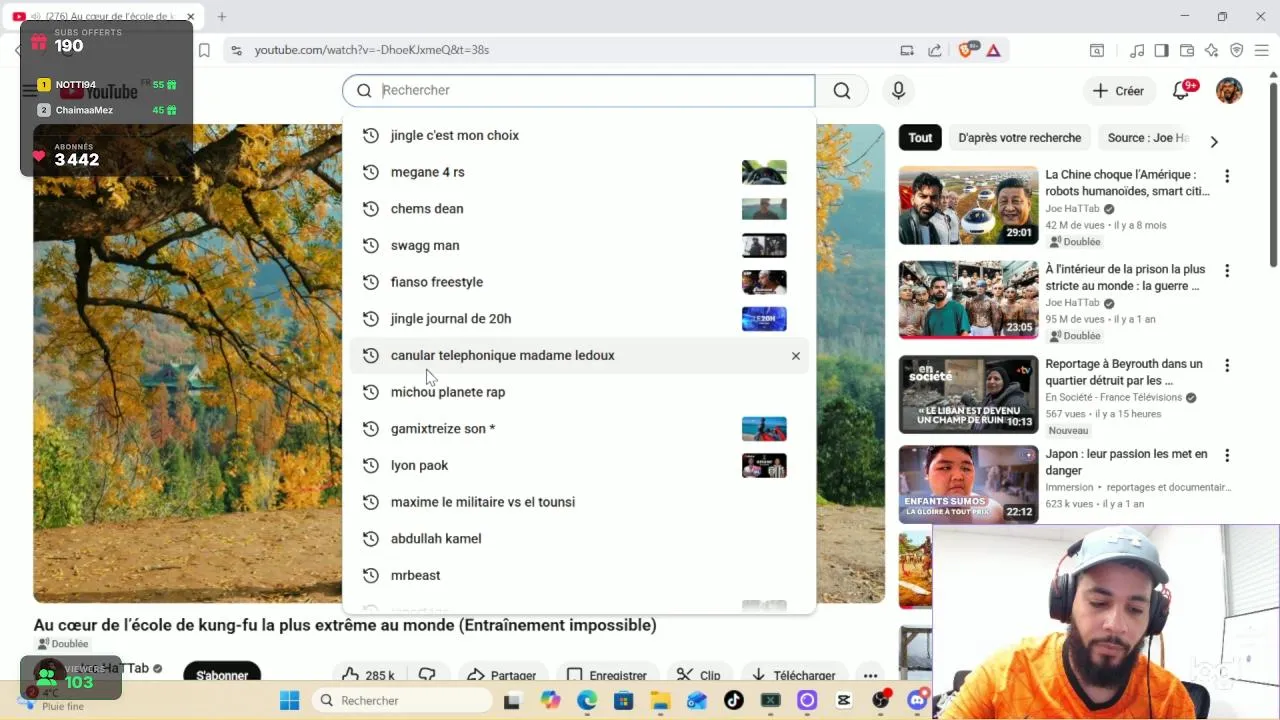
Task: Click the 'Clip' button
Action: [699, 675]
